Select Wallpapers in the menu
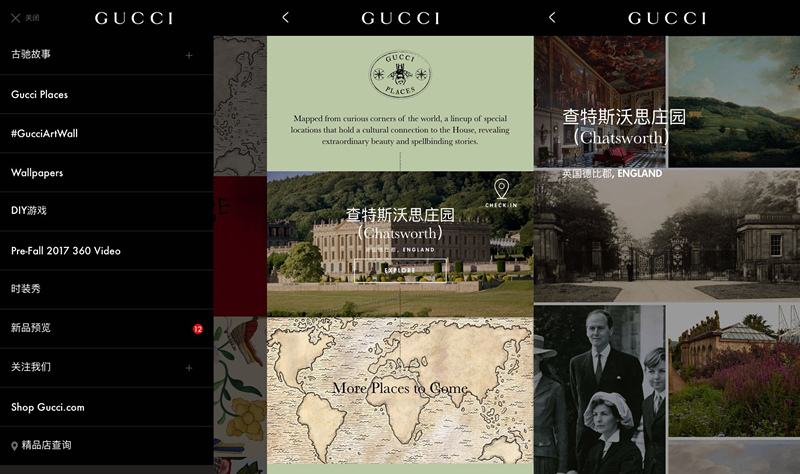This screenshot has height=474, width=800. coord(107,172)
